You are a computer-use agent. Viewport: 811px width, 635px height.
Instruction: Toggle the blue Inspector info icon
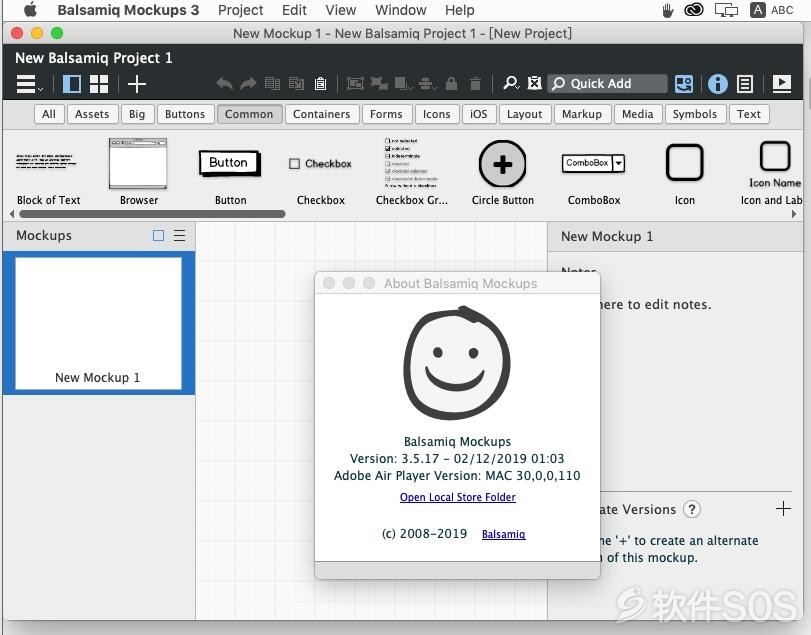pos(717,84)
